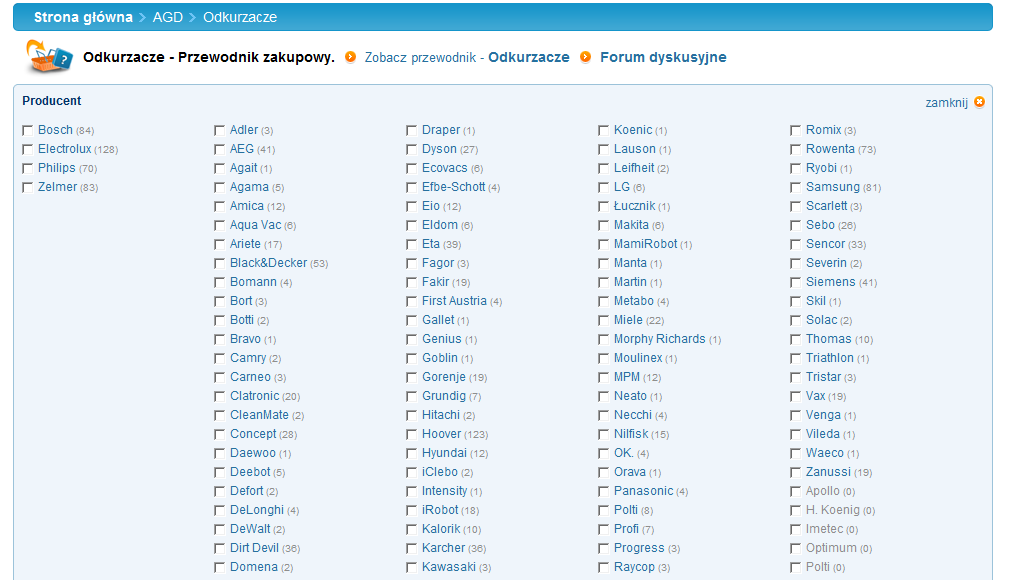
Task: Click the Gorenje label
Action: [x=444, y=377]
